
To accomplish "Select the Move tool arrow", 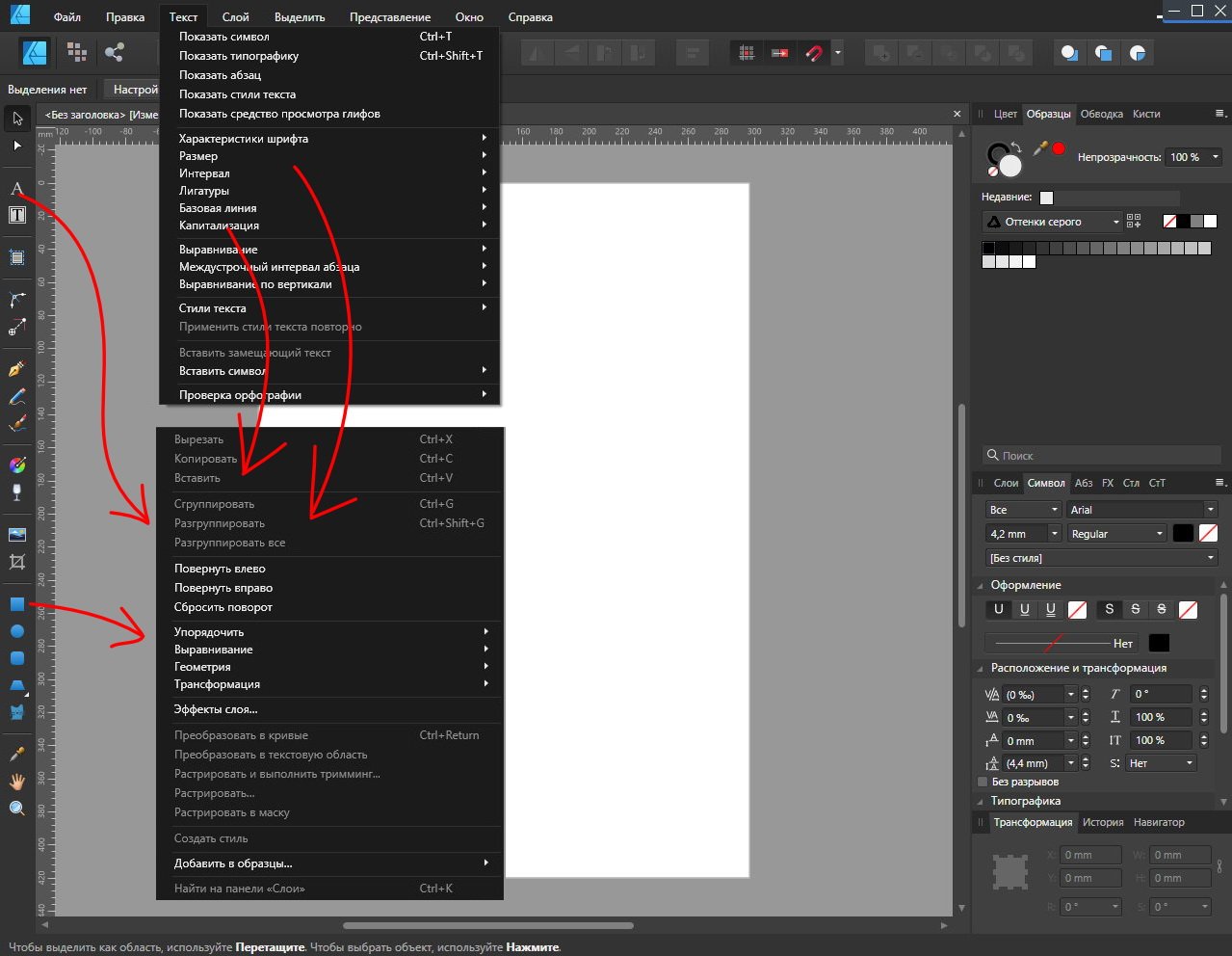I will click(16, 119).
